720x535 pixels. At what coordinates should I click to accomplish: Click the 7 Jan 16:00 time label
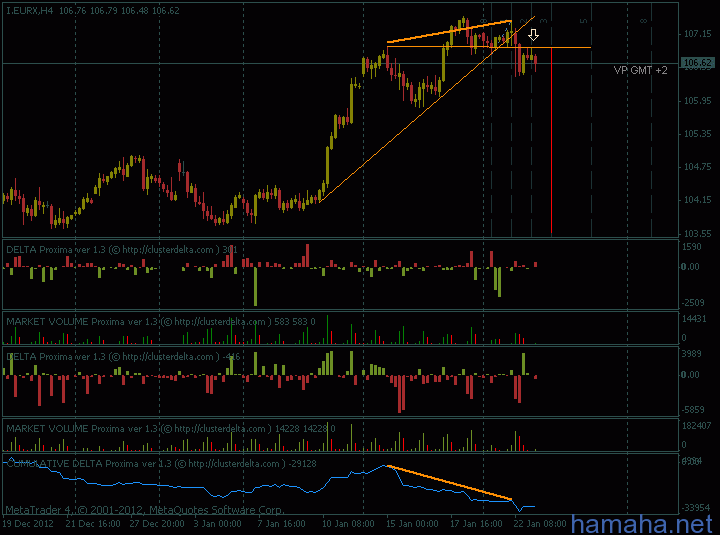pos(281,524)
